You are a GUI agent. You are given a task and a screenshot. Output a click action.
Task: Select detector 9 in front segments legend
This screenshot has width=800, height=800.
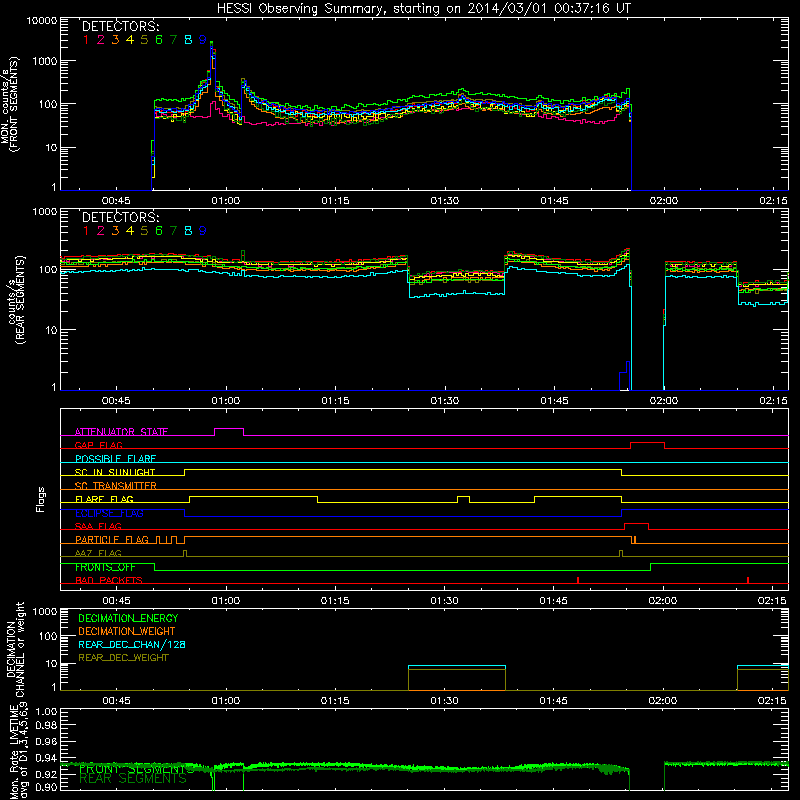203,40
